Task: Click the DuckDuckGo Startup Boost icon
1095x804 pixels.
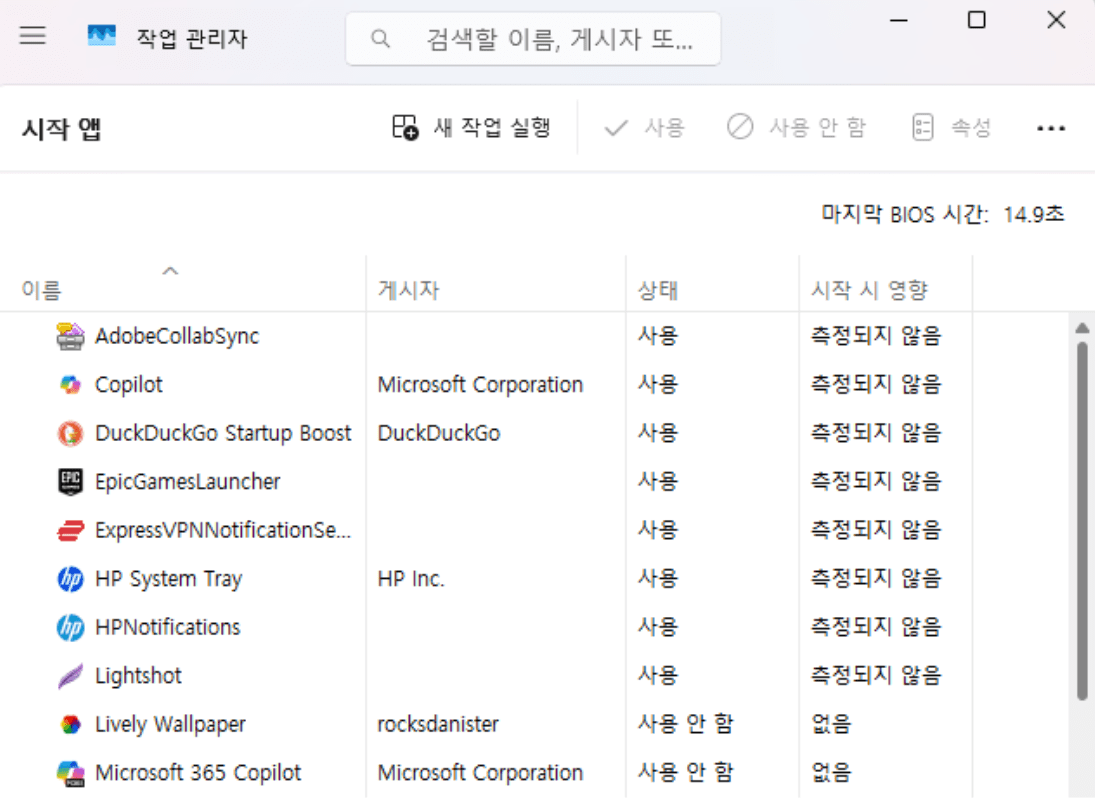Action: tap(68, 433)
